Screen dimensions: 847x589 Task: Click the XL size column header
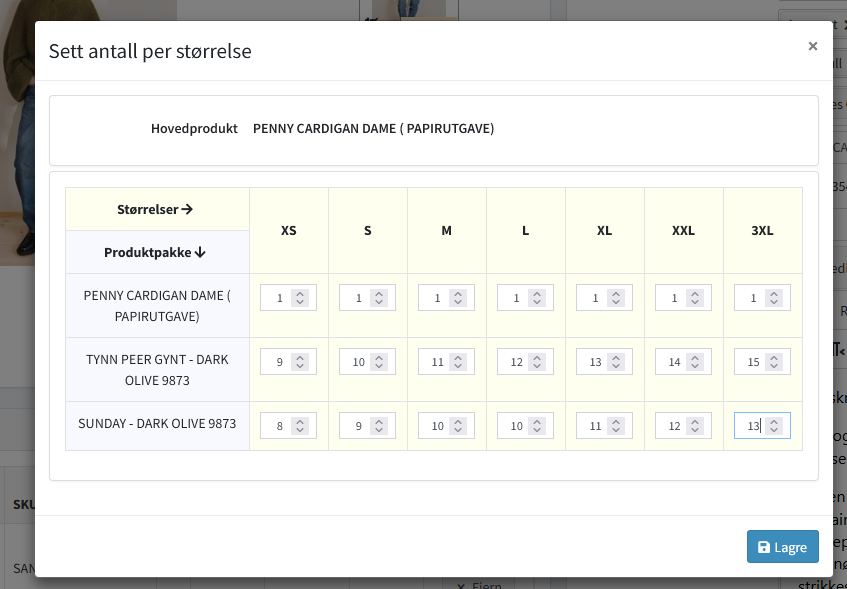[604, 230]
